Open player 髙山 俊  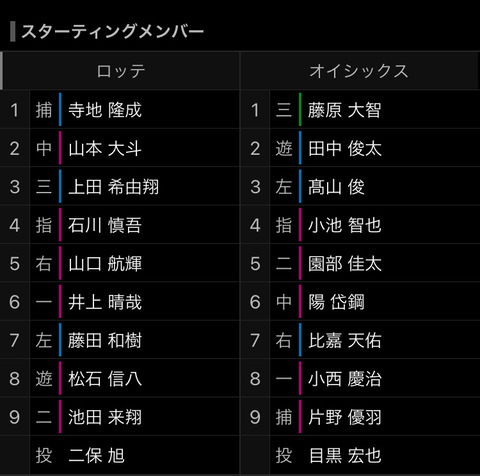tap(336, 187)
